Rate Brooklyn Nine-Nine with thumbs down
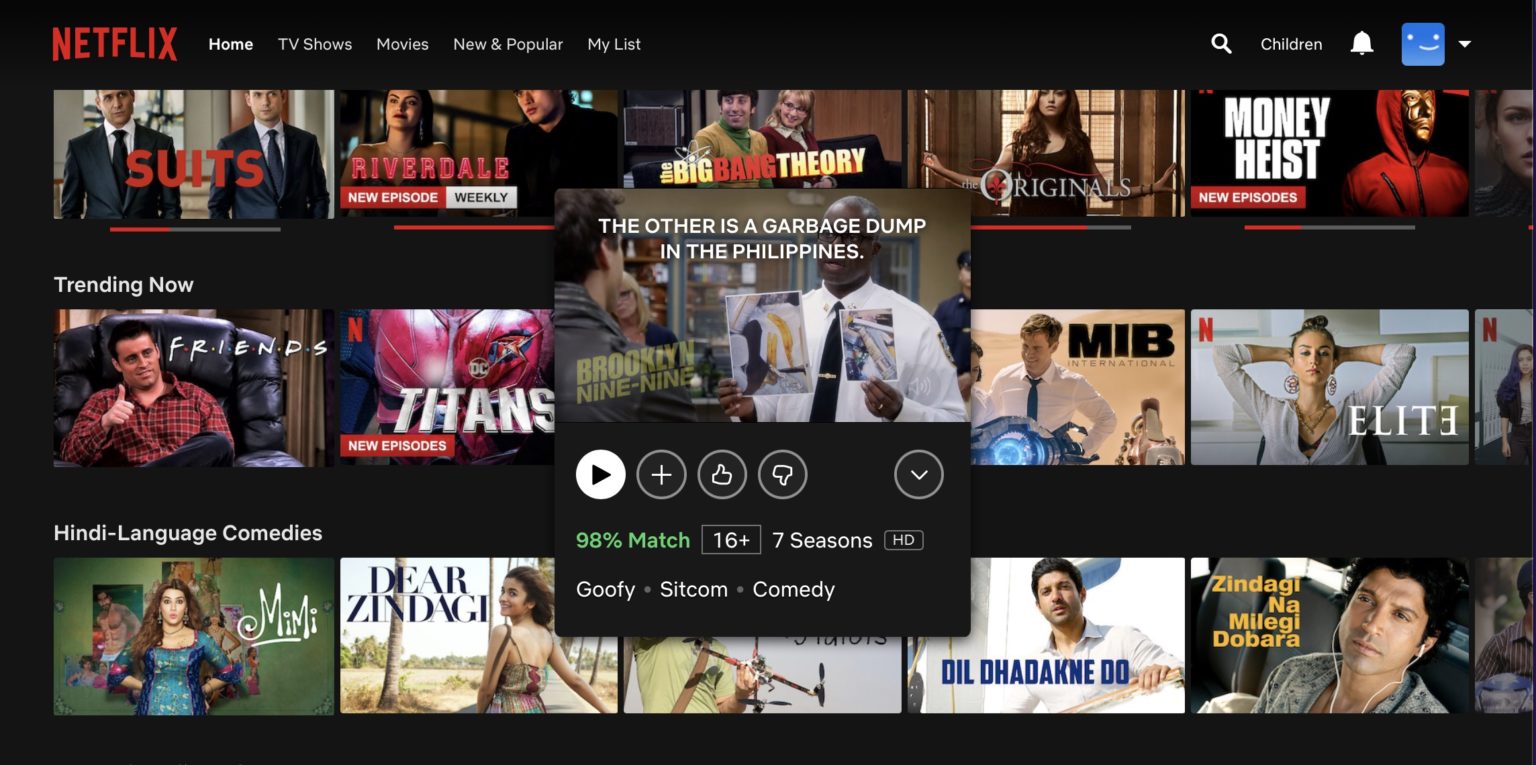1536x765 pixels. pos(783,474)
